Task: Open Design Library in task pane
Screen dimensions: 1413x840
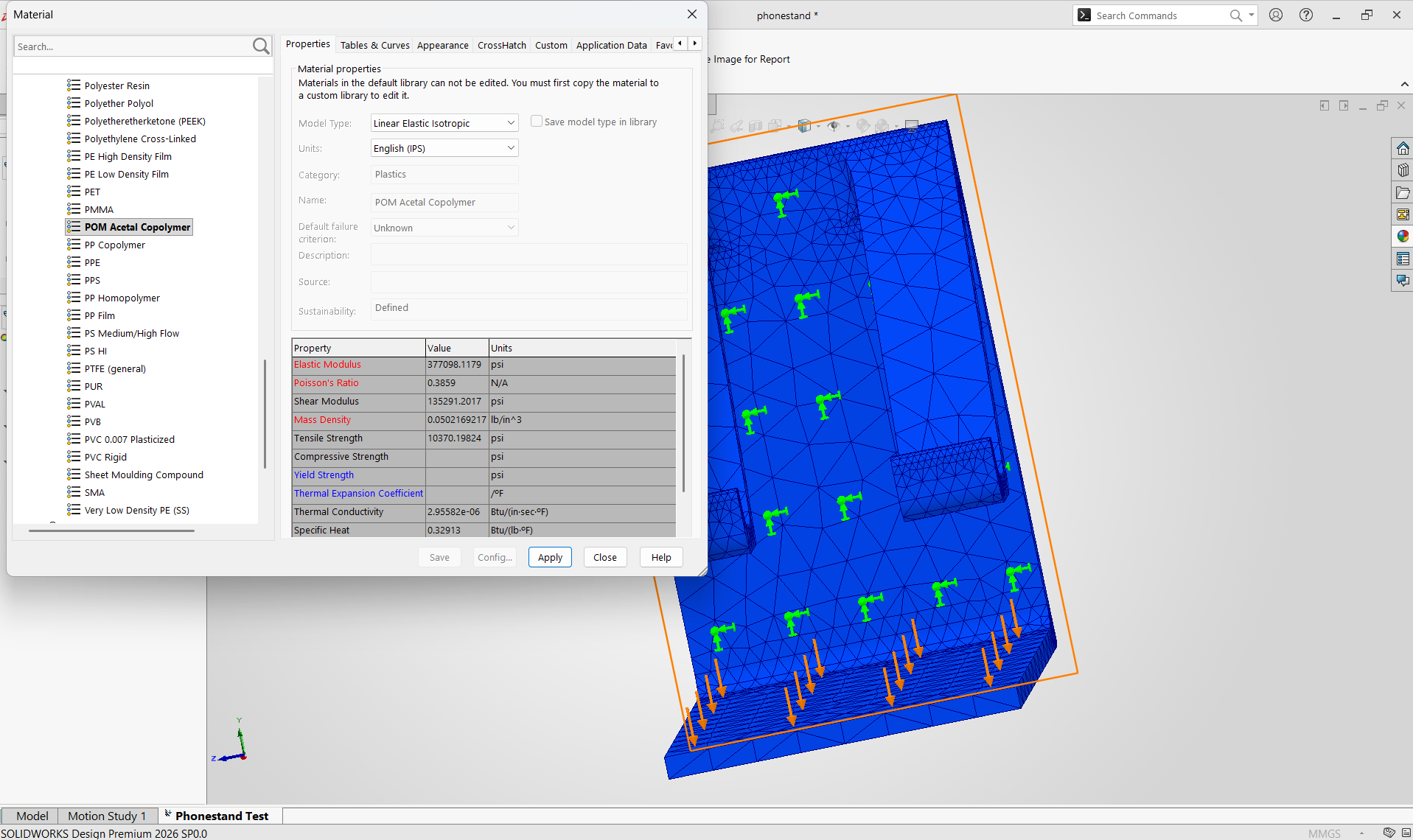Action: [1403, 170]
